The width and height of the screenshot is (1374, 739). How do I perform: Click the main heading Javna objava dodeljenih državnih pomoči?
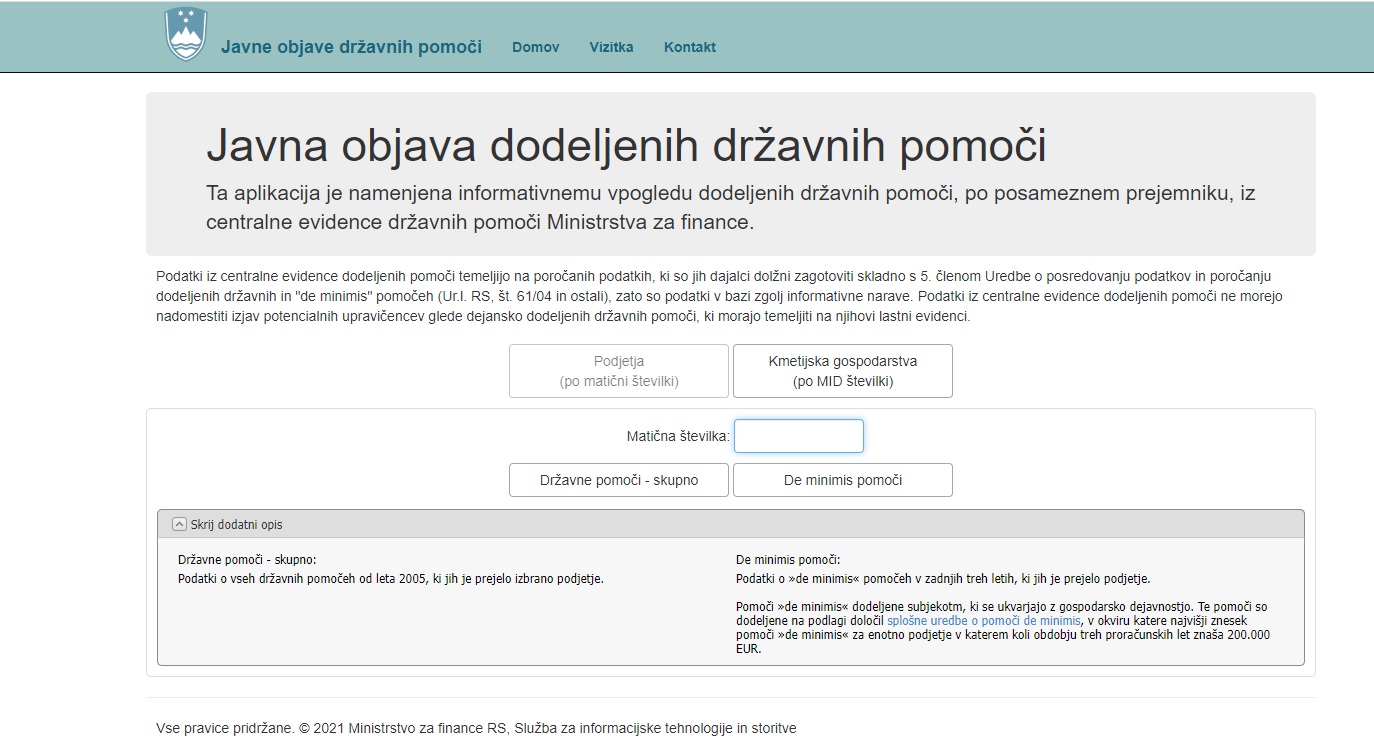click(626, 146)
